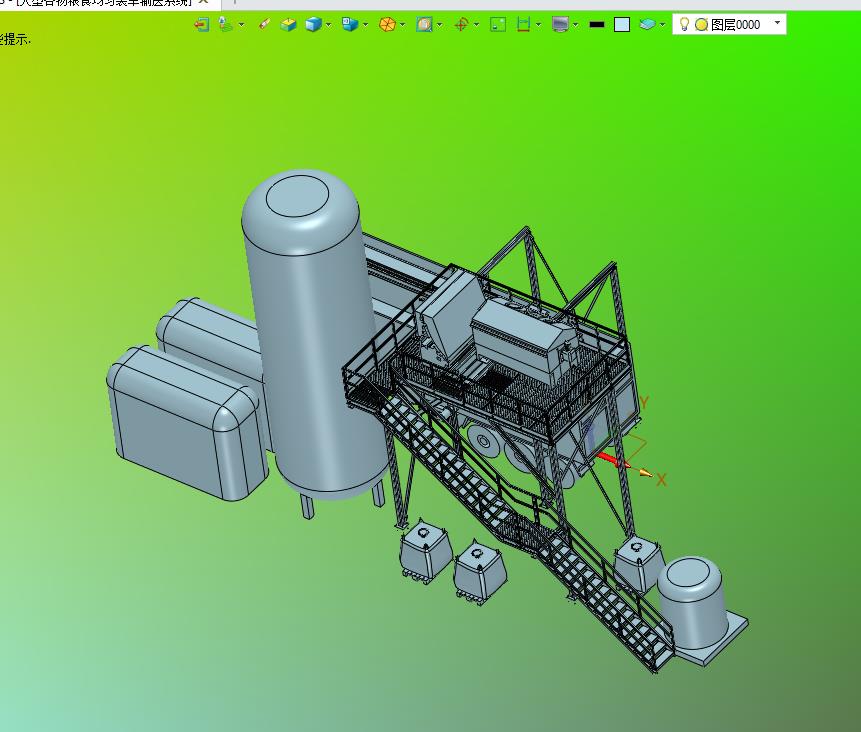Expand the view orientation dropdown arrow

pos(366,25)
